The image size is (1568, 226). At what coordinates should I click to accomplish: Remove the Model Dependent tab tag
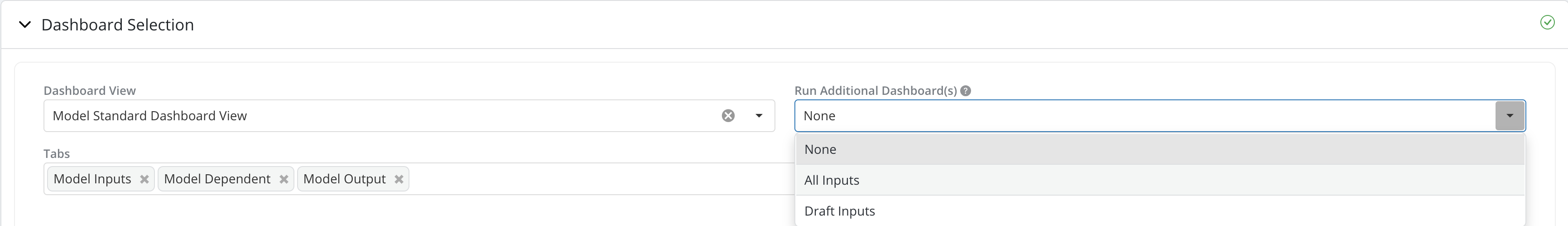point(284,179)
